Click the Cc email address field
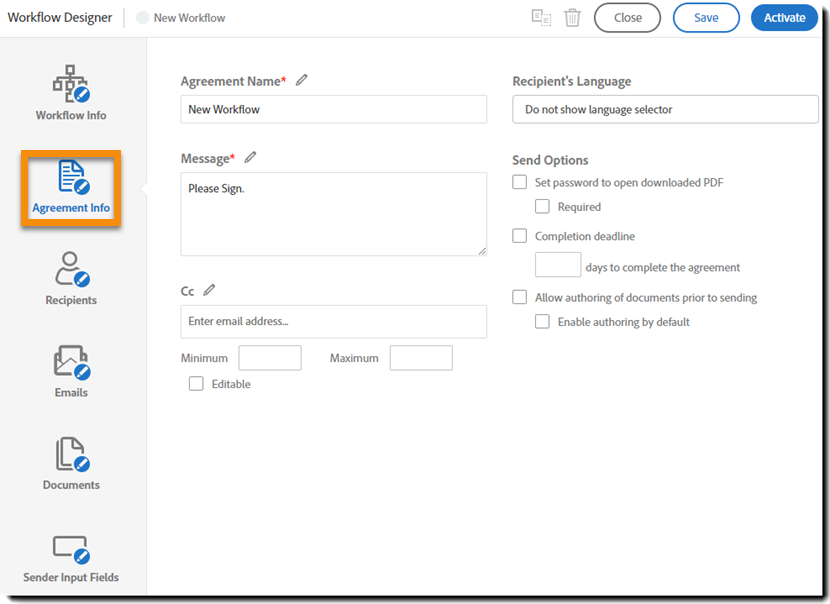The height and width of the screenshot is (604, 830). coord(333,321)
